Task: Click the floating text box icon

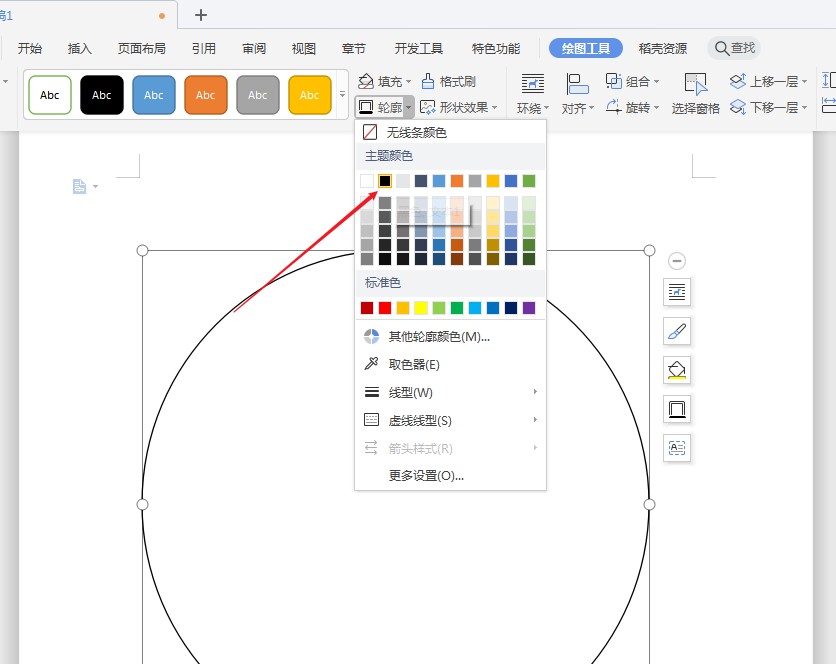Action: 677,448
